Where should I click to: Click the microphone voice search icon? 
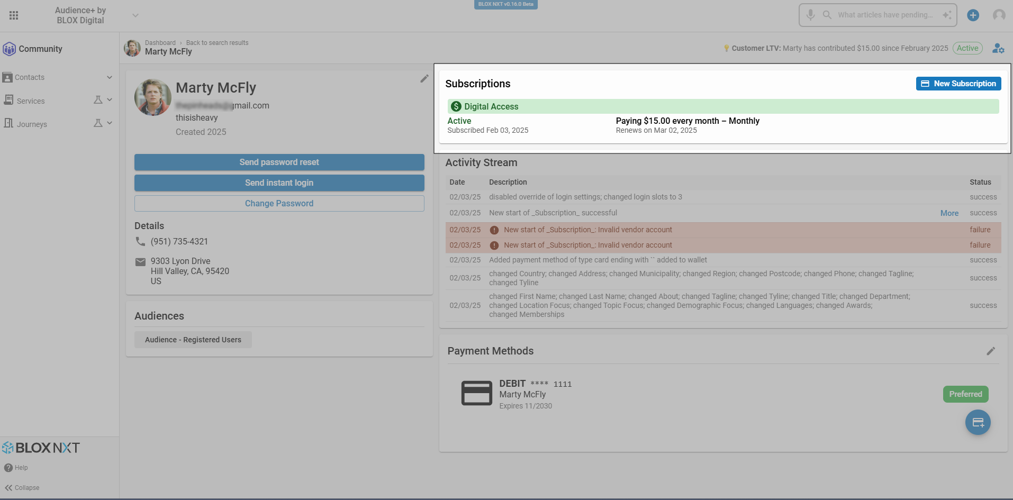pyautogui.click(x=810, y=15)
